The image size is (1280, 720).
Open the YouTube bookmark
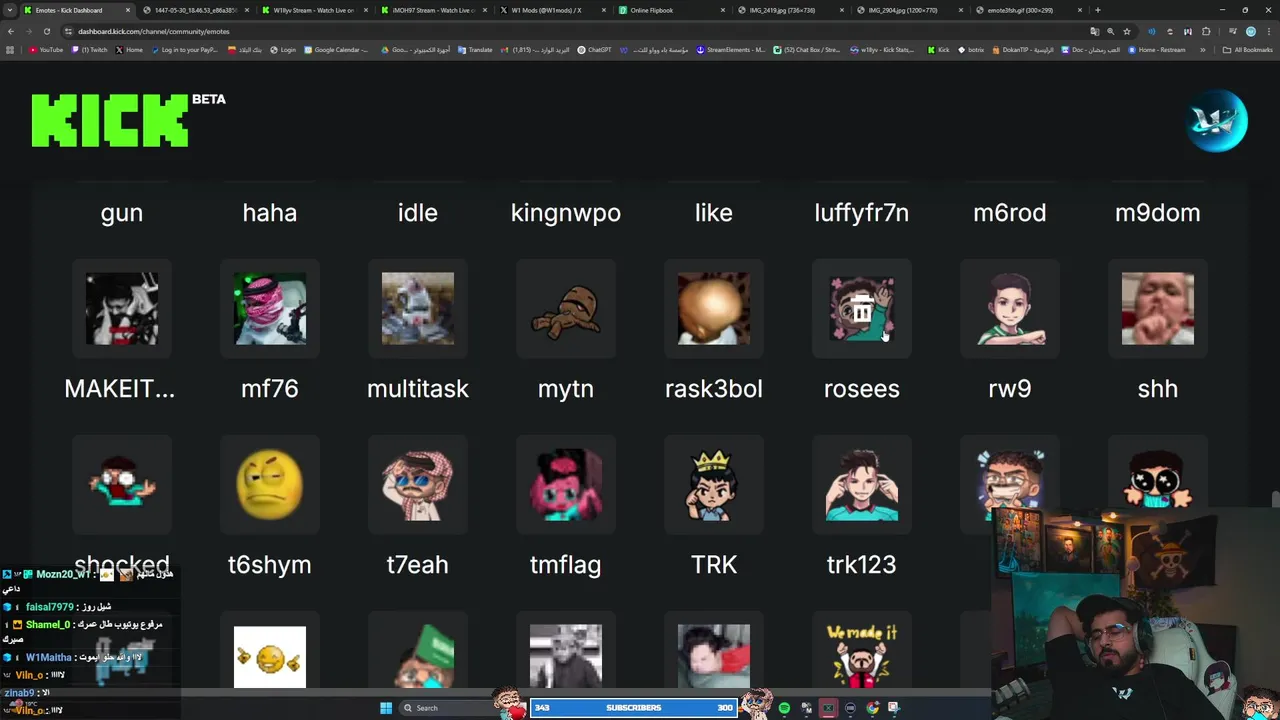click(x=46, y=50)
